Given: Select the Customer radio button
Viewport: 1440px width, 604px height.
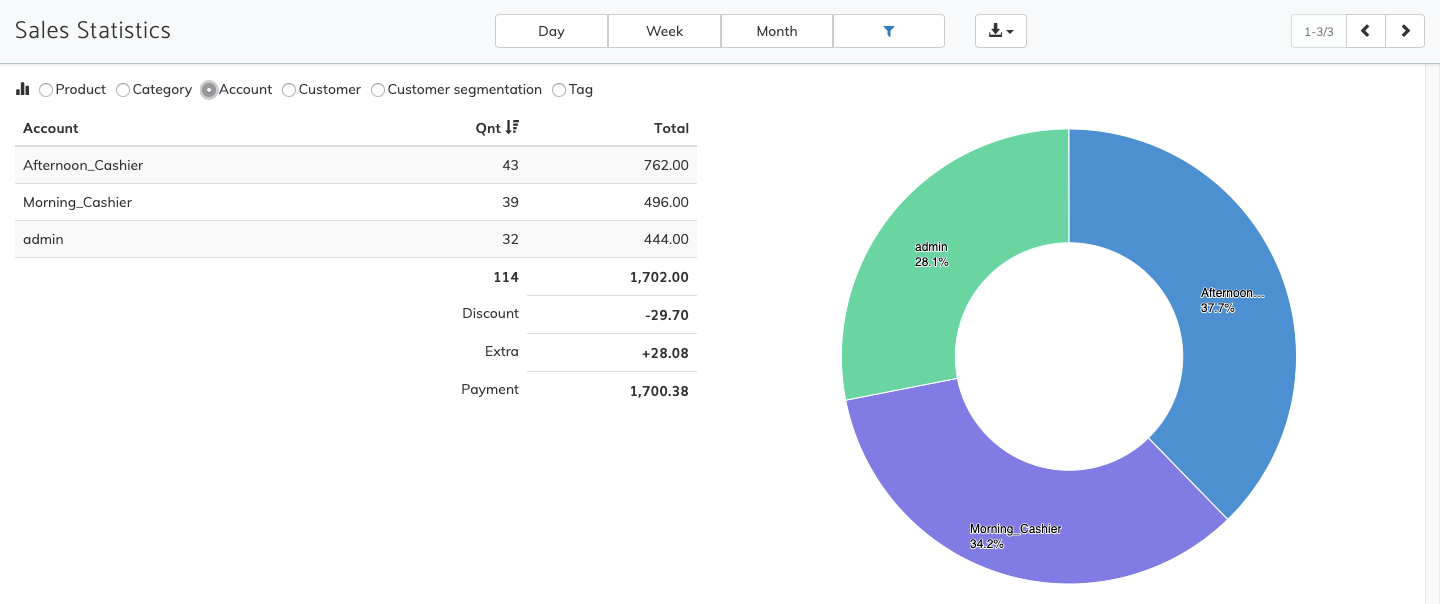Looking at the screenshot, I should [289, 90].
